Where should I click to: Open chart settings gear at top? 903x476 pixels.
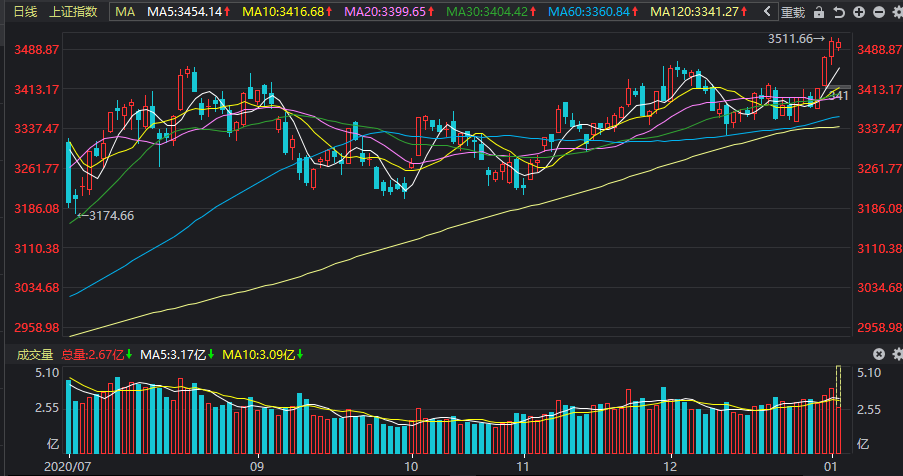897,12
